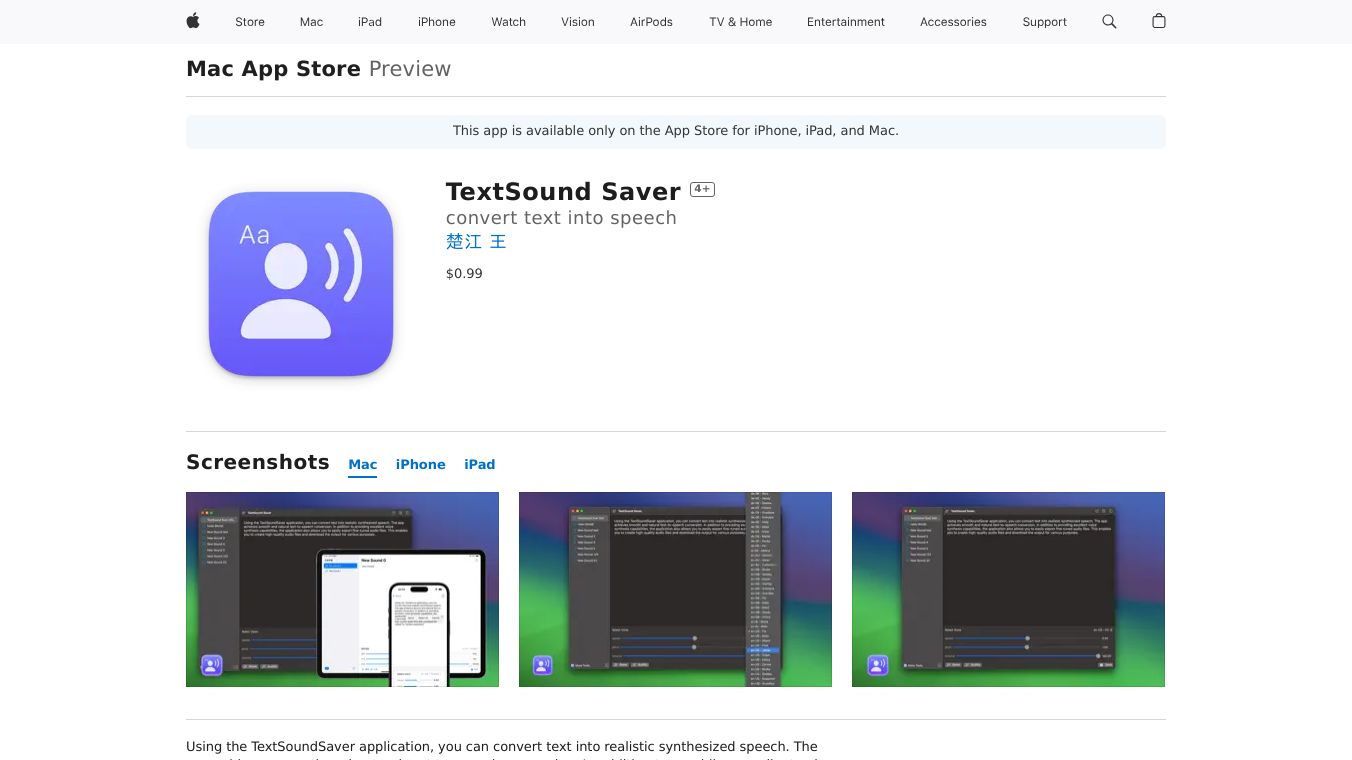Screen dimensions: 1352x760
Task: Open the third Mac screenshot thumbnail
Action: (1008, 589)
